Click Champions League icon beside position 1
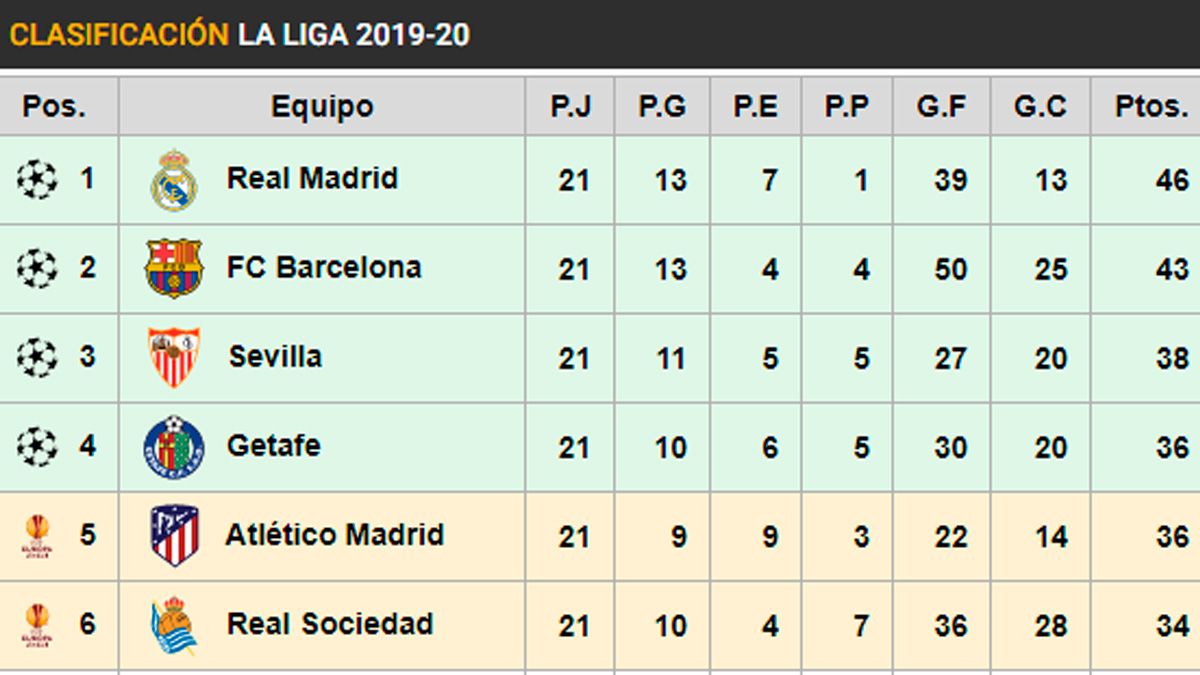Screen dimensions: 1200x675 coord(37,180)
